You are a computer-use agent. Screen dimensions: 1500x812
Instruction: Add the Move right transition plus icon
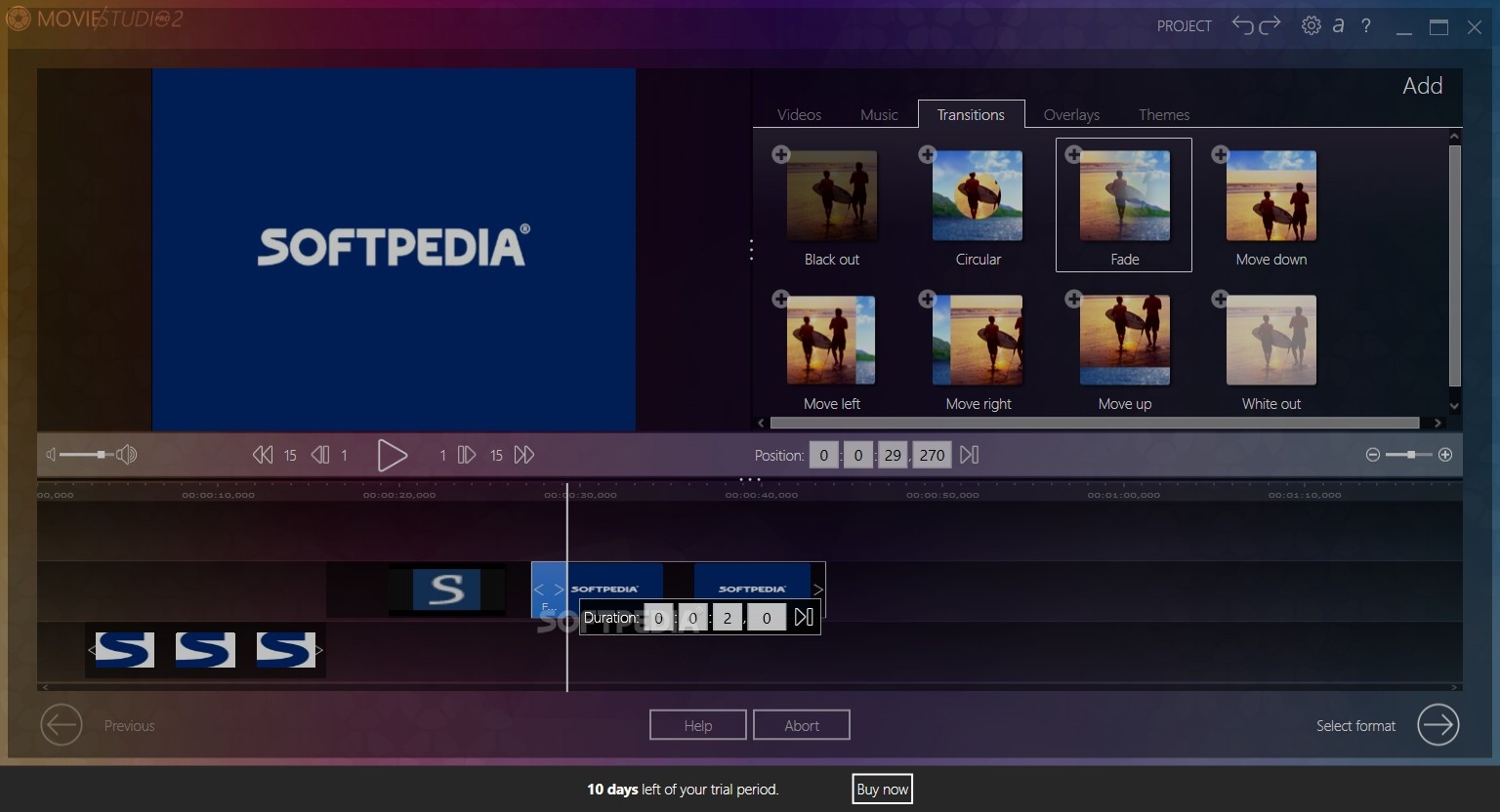[x=927, y=299]
